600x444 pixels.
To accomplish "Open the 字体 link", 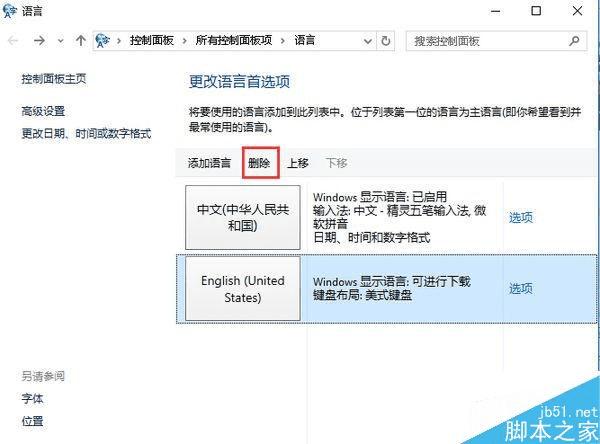I will click(33, 398).
